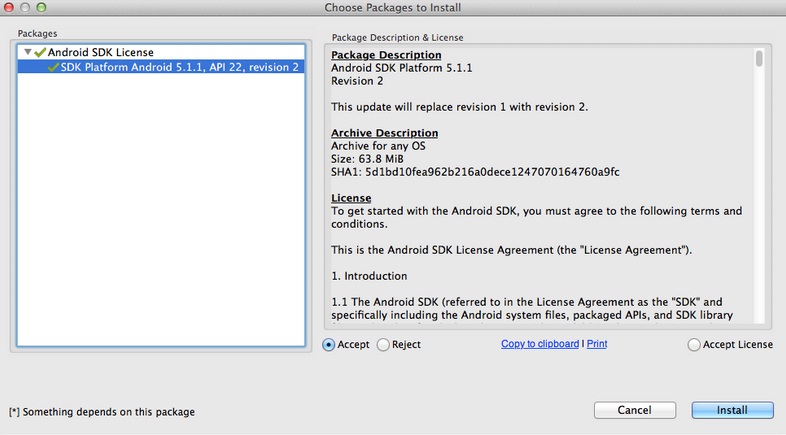
Task: Close the dialog with the red button
Action: click(9, 7)
